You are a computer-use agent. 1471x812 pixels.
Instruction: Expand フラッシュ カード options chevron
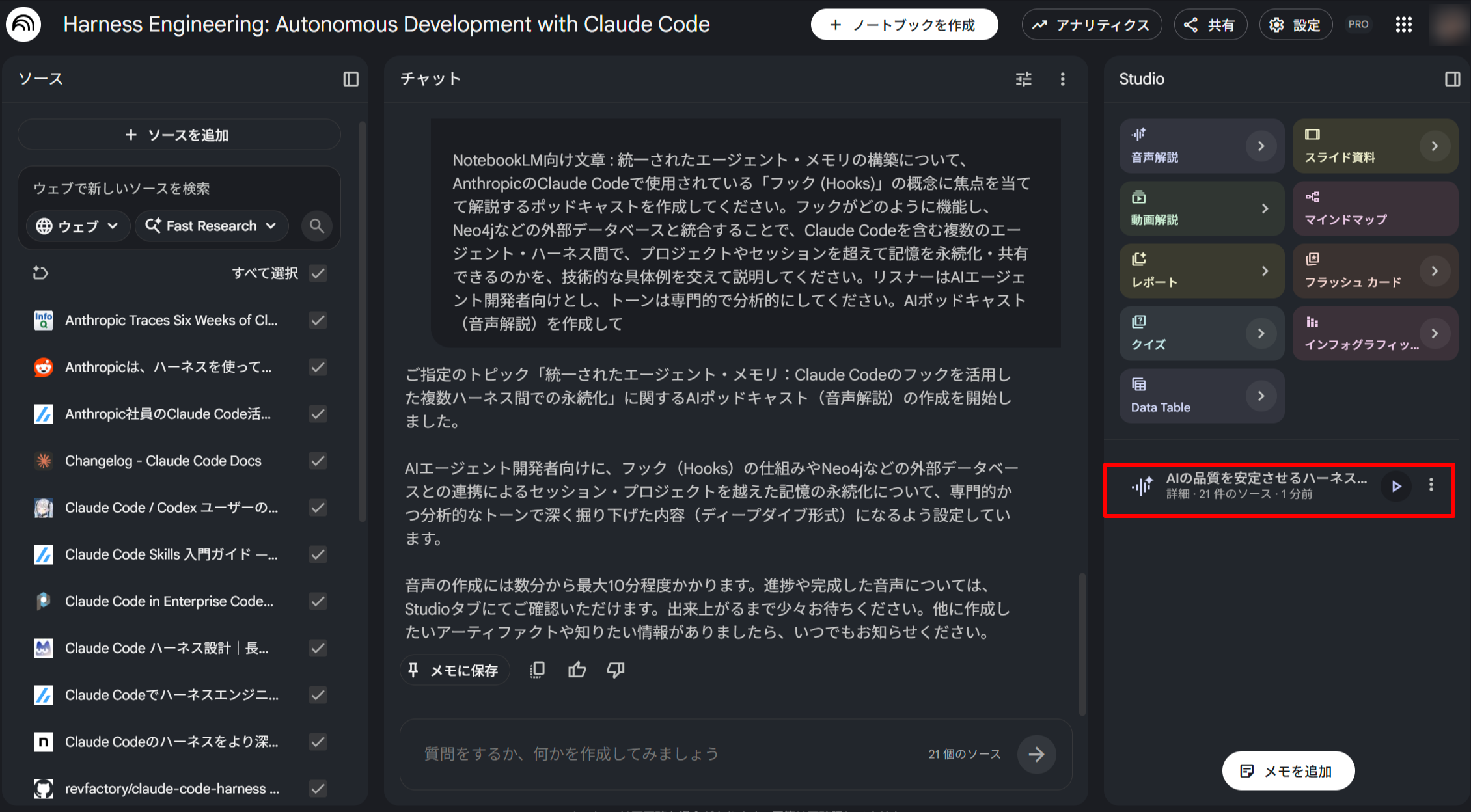click(x=1435, y=271)
